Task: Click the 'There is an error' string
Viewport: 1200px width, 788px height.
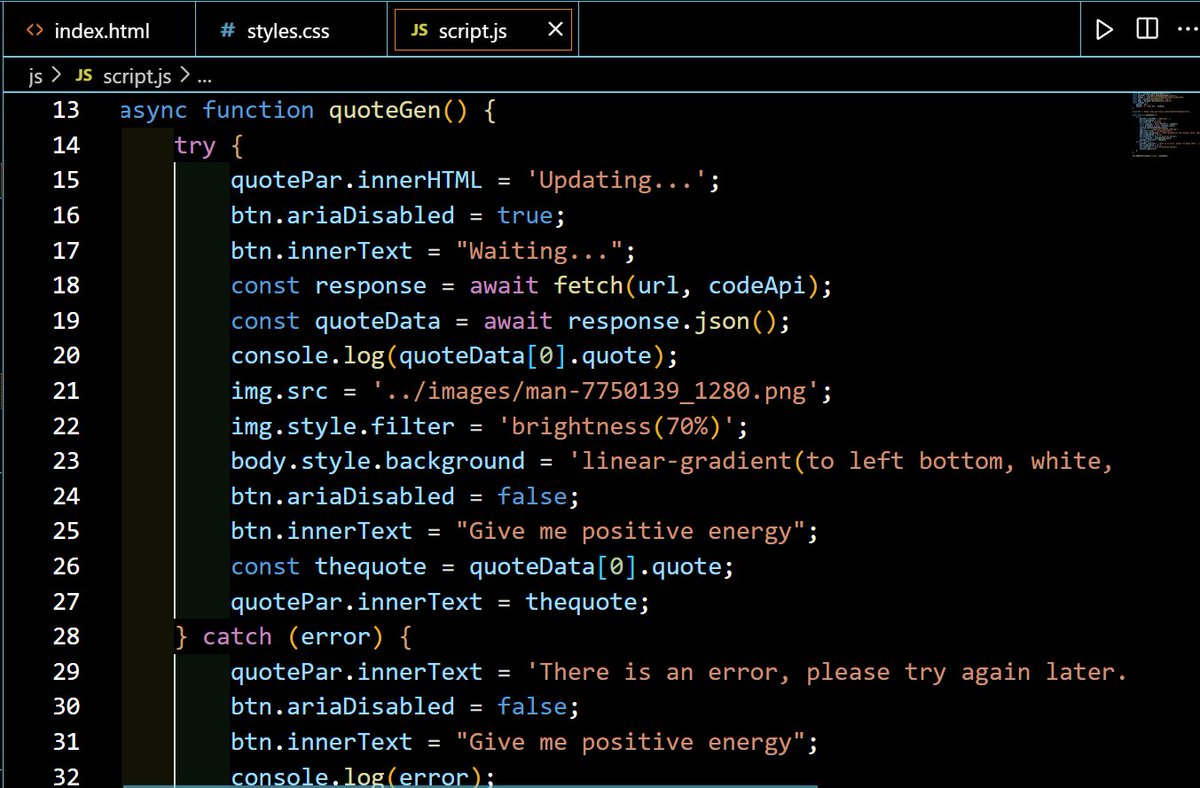Action: tap(827, 671)
